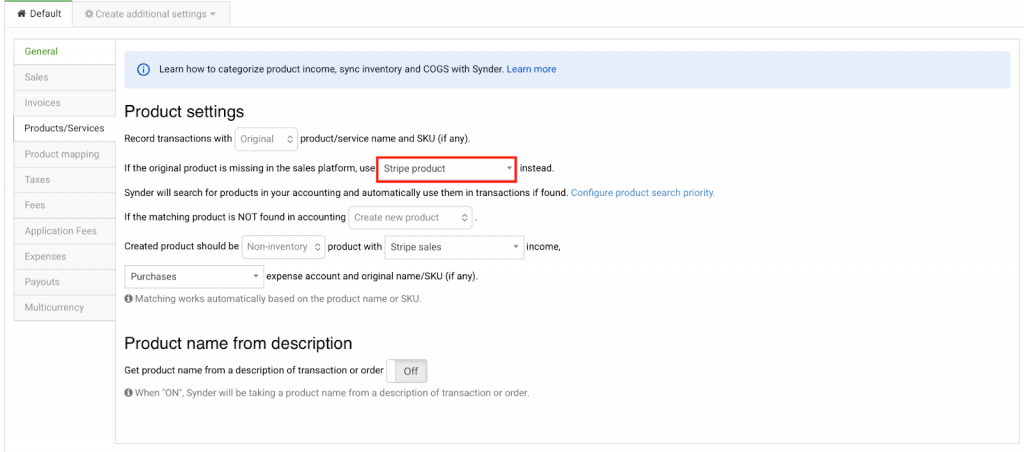
Task: Open the Stripe sales income dropdown
Action: click(455, 247)
